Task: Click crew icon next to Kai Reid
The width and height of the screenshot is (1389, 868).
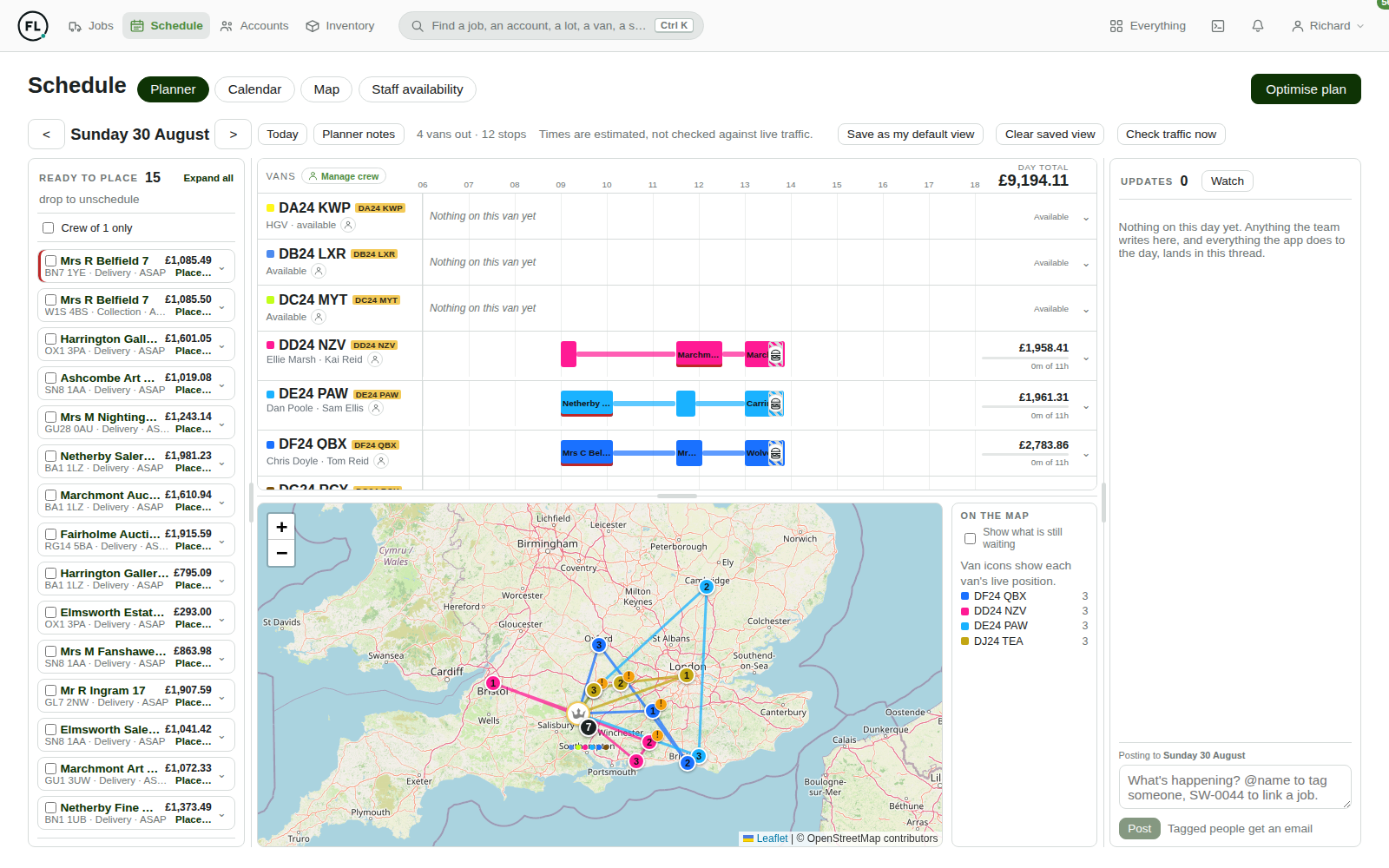Action: (x=375, y=359)
